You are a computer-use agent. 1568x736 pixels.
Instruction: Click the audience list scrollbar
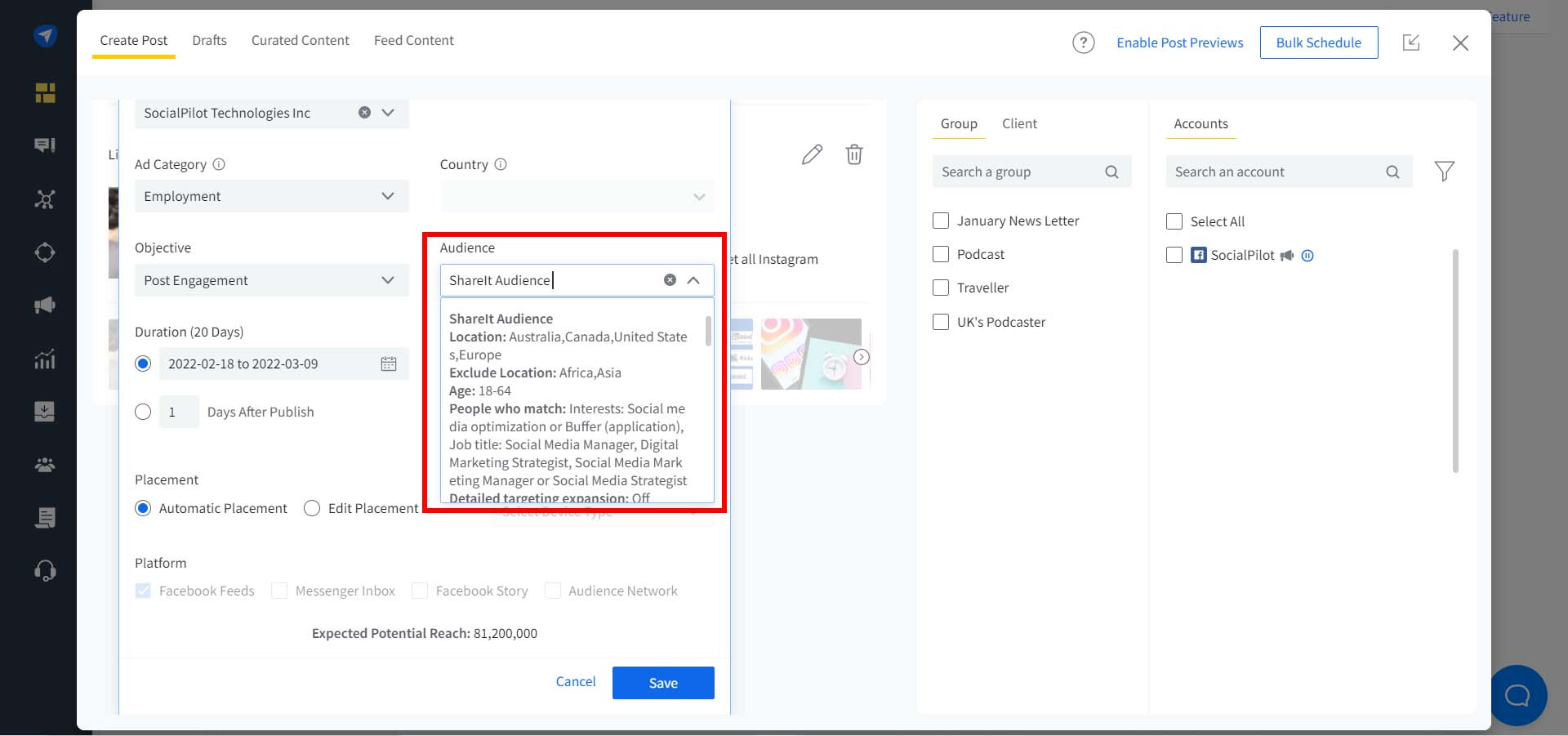coord(708,331)
